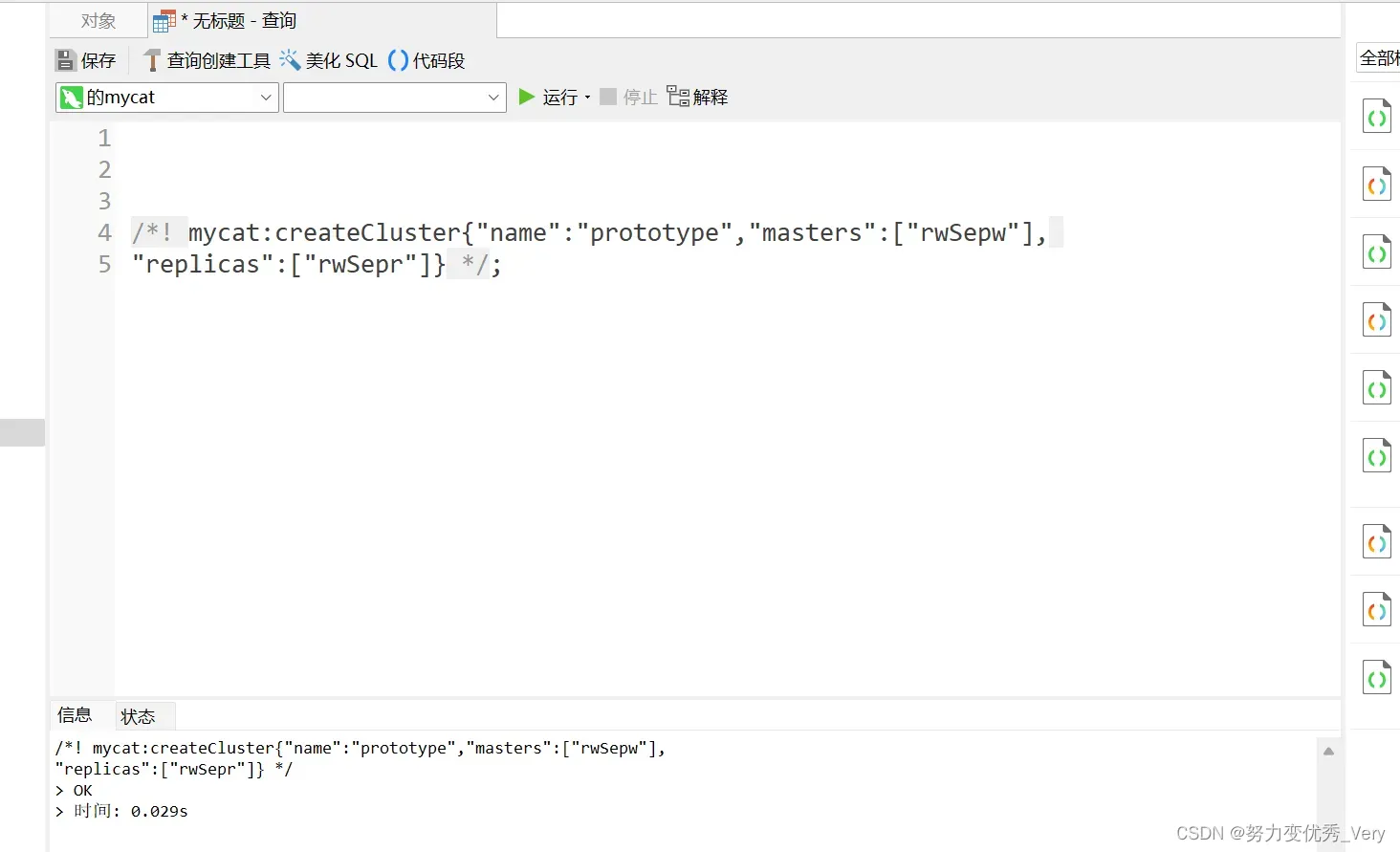Click the mycat:createCluster text on line 4
1400x852 pixels.
325,232
